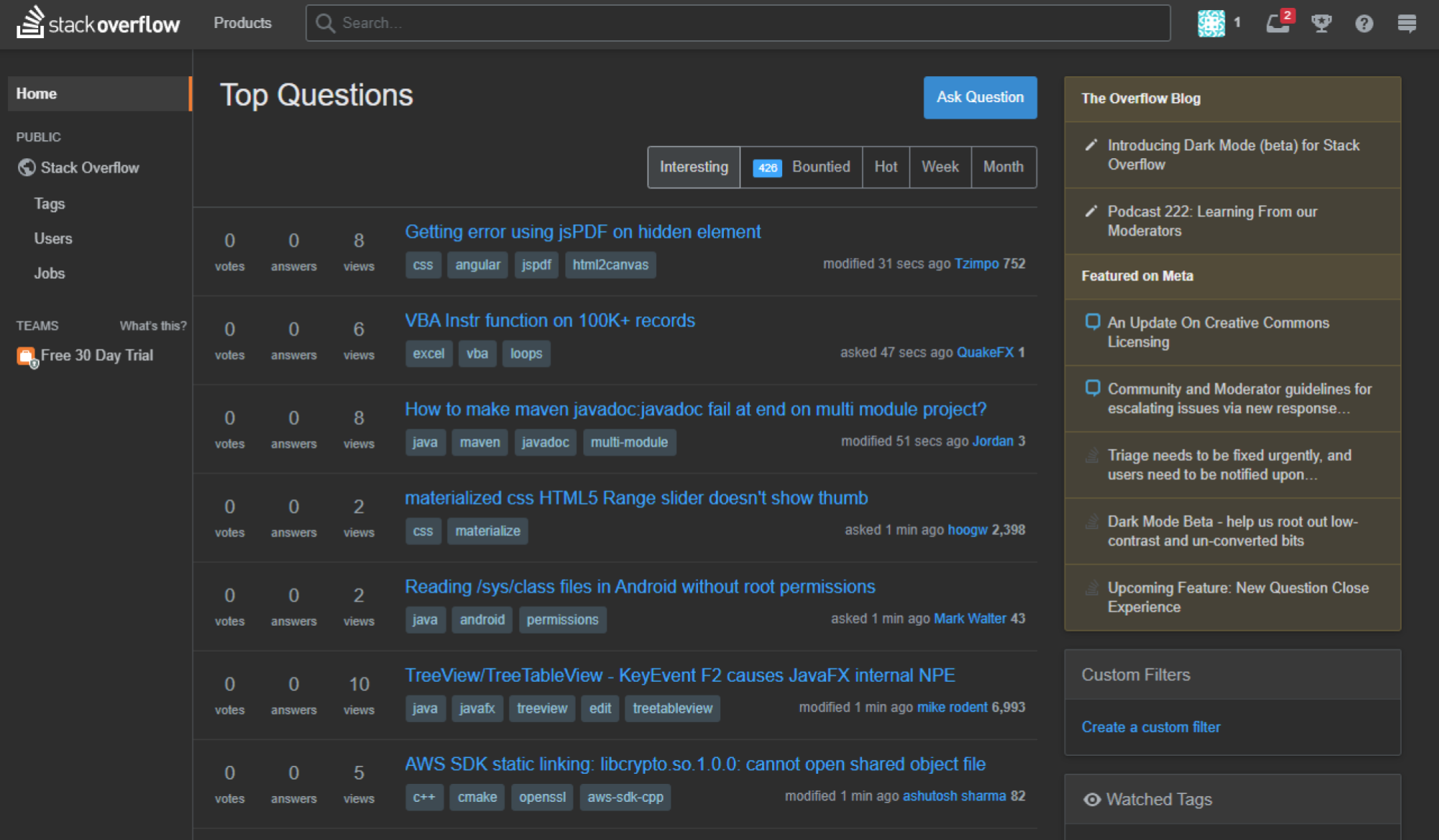The width and height of the screenshot is (1439, 840).
Task: Go to the Home sidebar item
Action: pyautogui.click(x=100, y=93)
